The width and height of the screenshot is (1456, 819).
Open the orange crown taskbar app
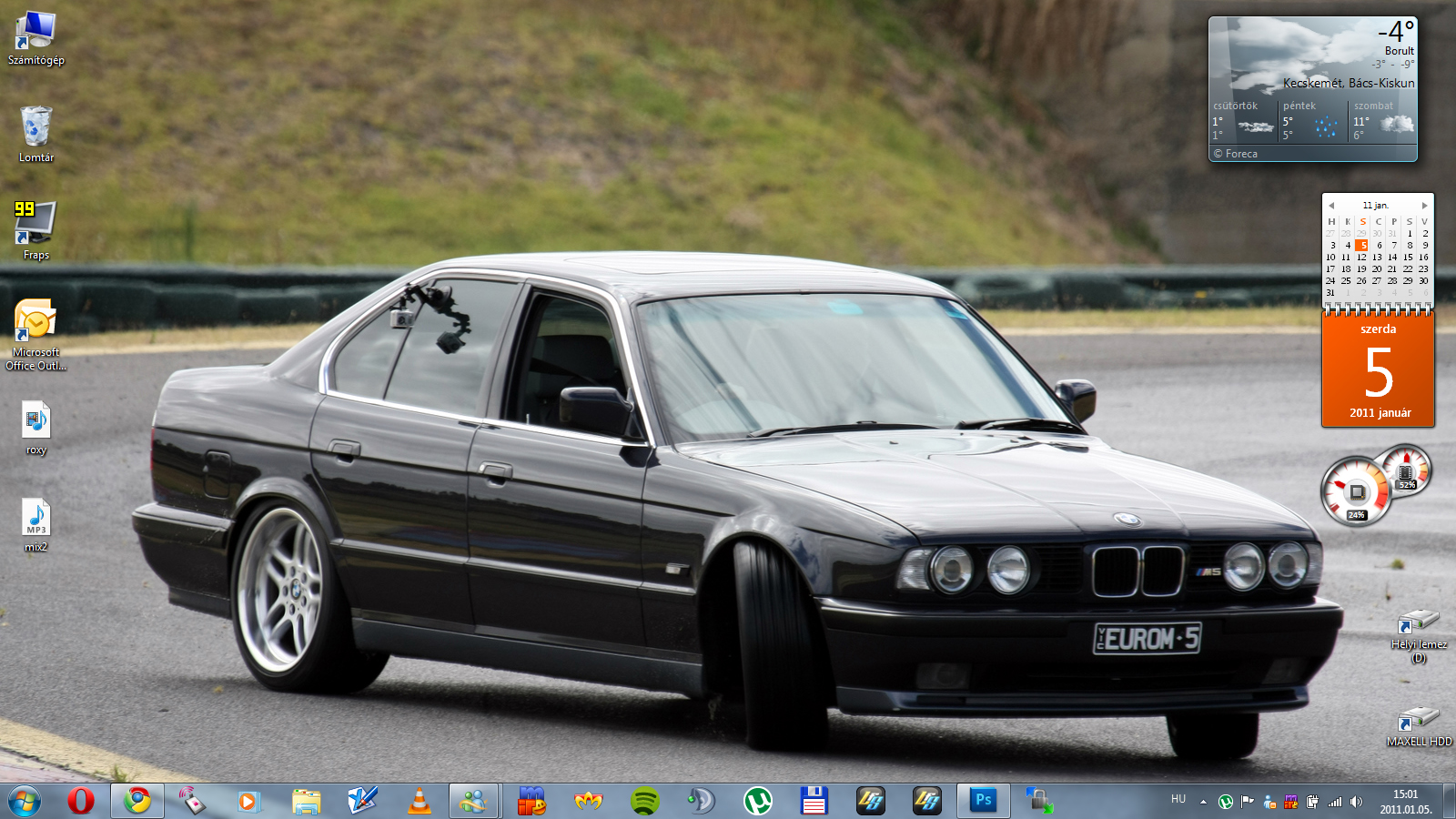click(588, 801)
